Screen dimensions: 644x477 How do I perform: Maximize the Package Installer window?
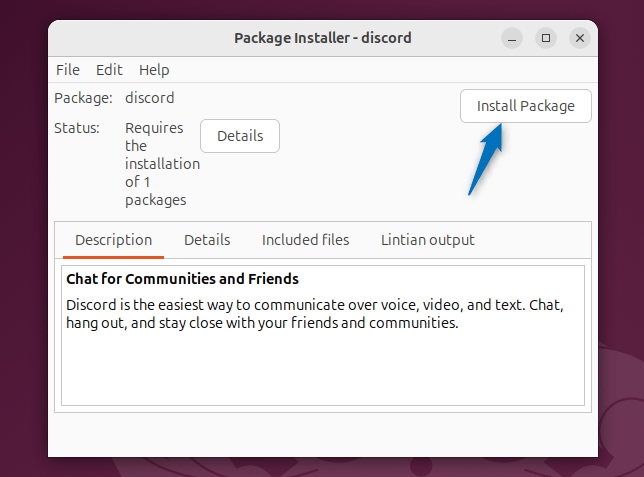coord(546,38)
